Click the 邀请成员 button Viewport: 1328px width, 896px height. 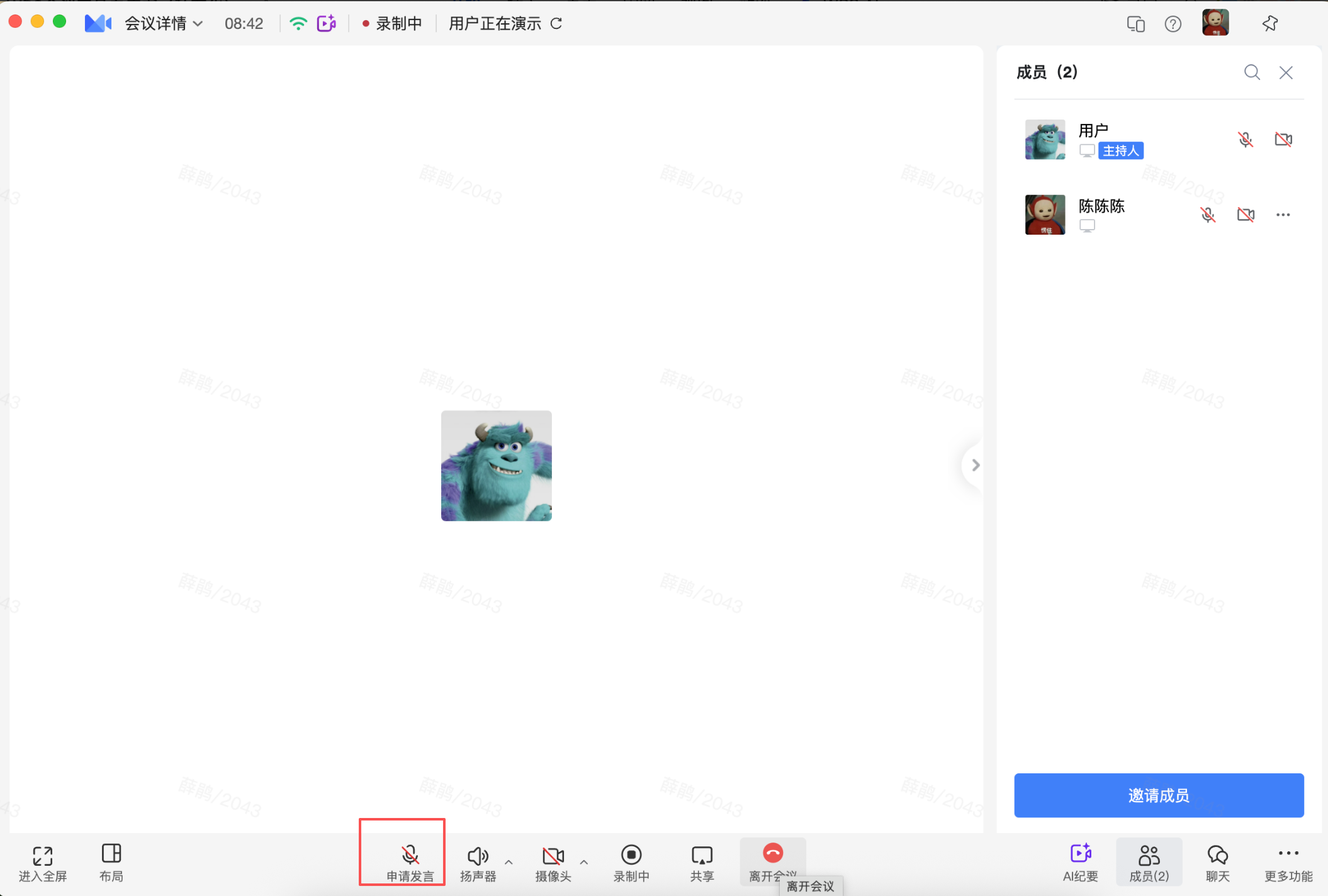(1159, 795)
